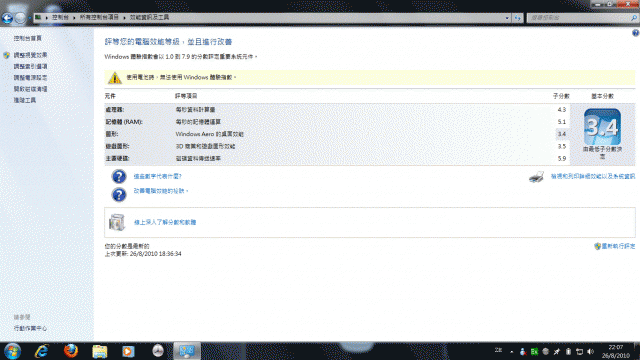Click the yellow battery warning message text
Image resolution: width=640 pixels, height=360 pixels.
(x=181, y=78)
